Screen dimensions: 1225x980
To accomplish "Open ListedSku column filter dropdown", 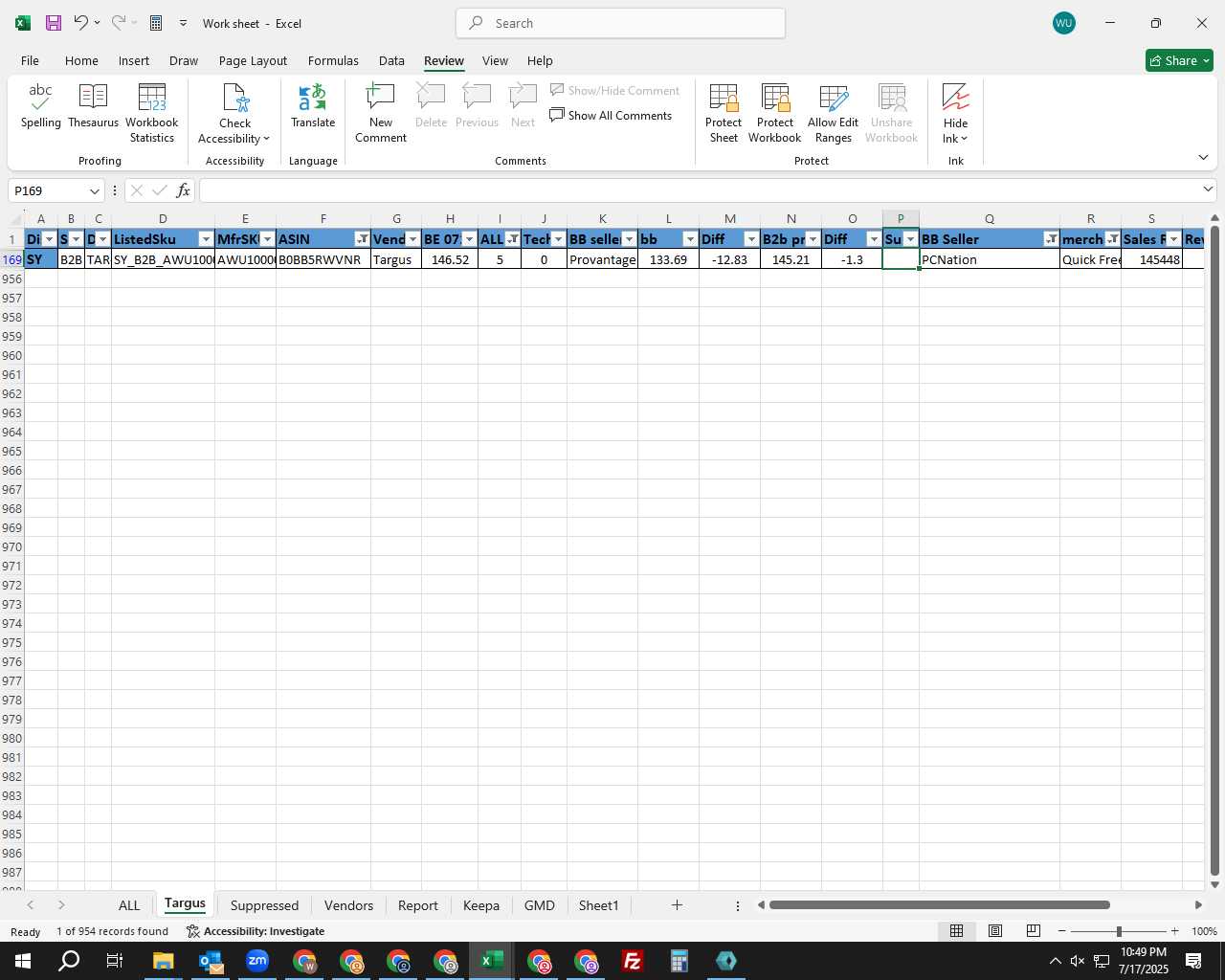I will coord(206,239).
